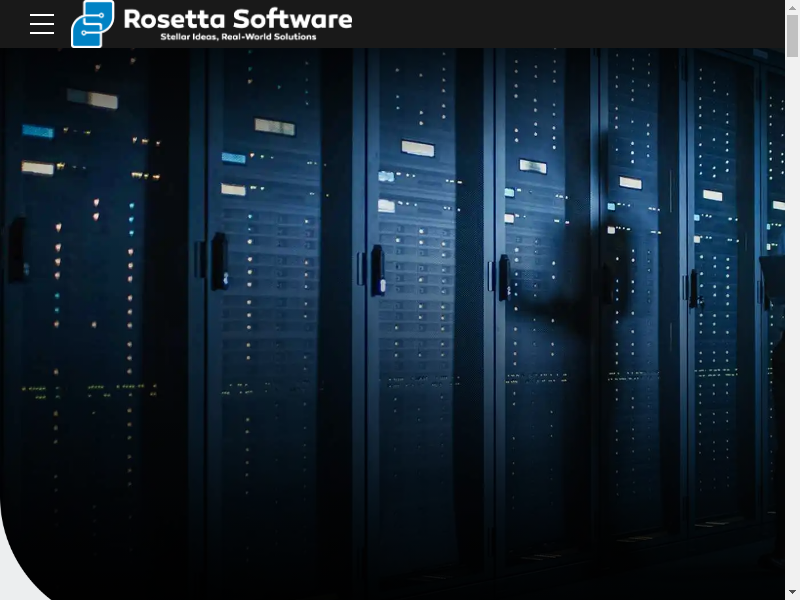
Task: Click the blue label on the leftmost rack
Action: (38, 131)
